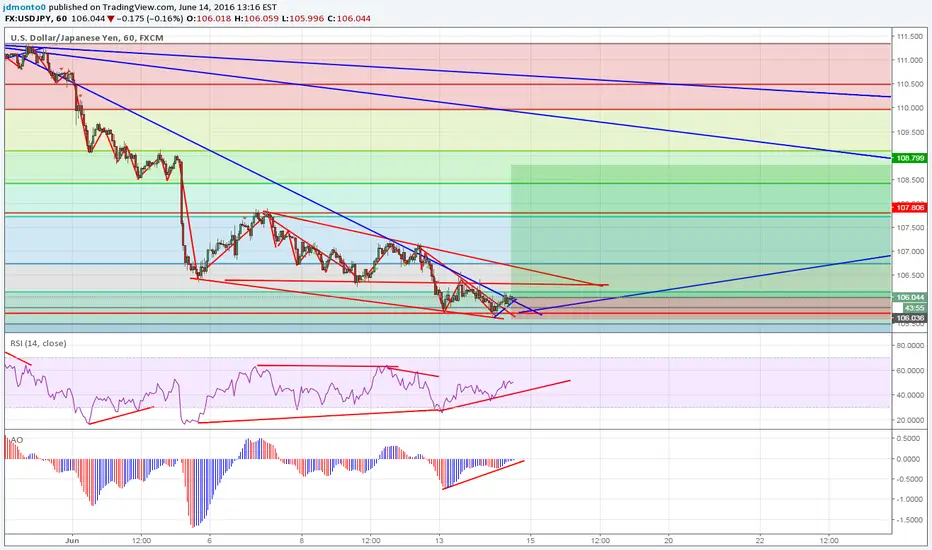Click the 43:55 bar countdown label
The image size is (932, 550).
pos(914,307)
